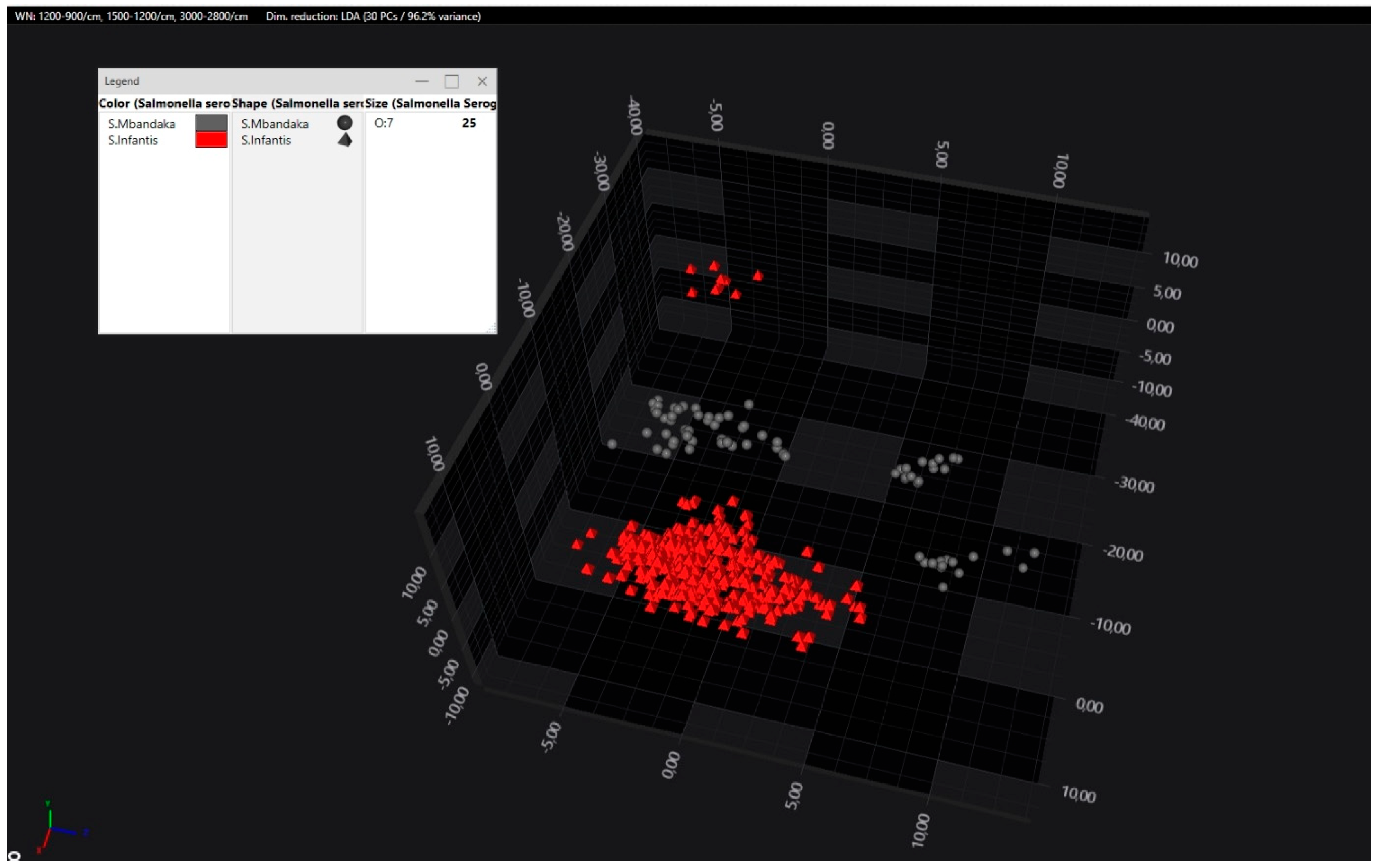Click the size value 25 in Legend
Screen dimensions: 1380x868
tap(469, 123)
